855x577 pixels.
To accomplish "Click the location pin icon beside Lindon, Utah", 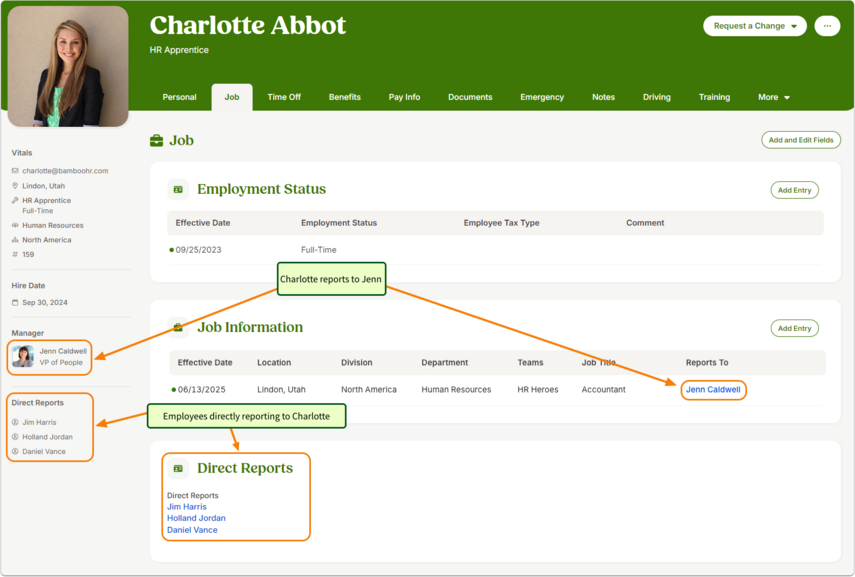I will tap(15, 185).
